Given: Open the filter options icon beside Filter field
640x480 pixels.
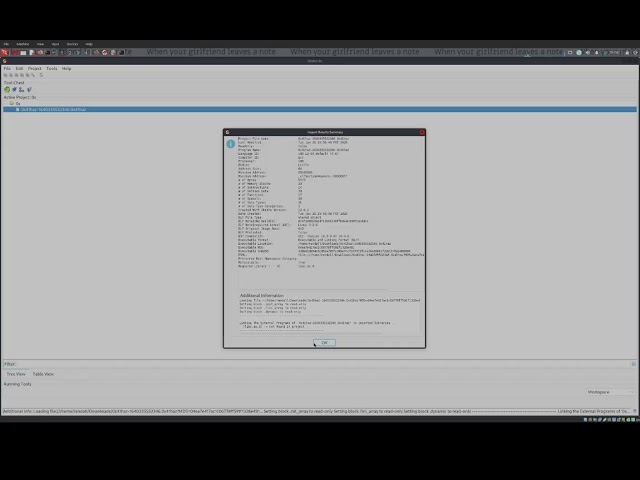Looking at the screenshot, I should pyautogui.click(x=633, y=364).
